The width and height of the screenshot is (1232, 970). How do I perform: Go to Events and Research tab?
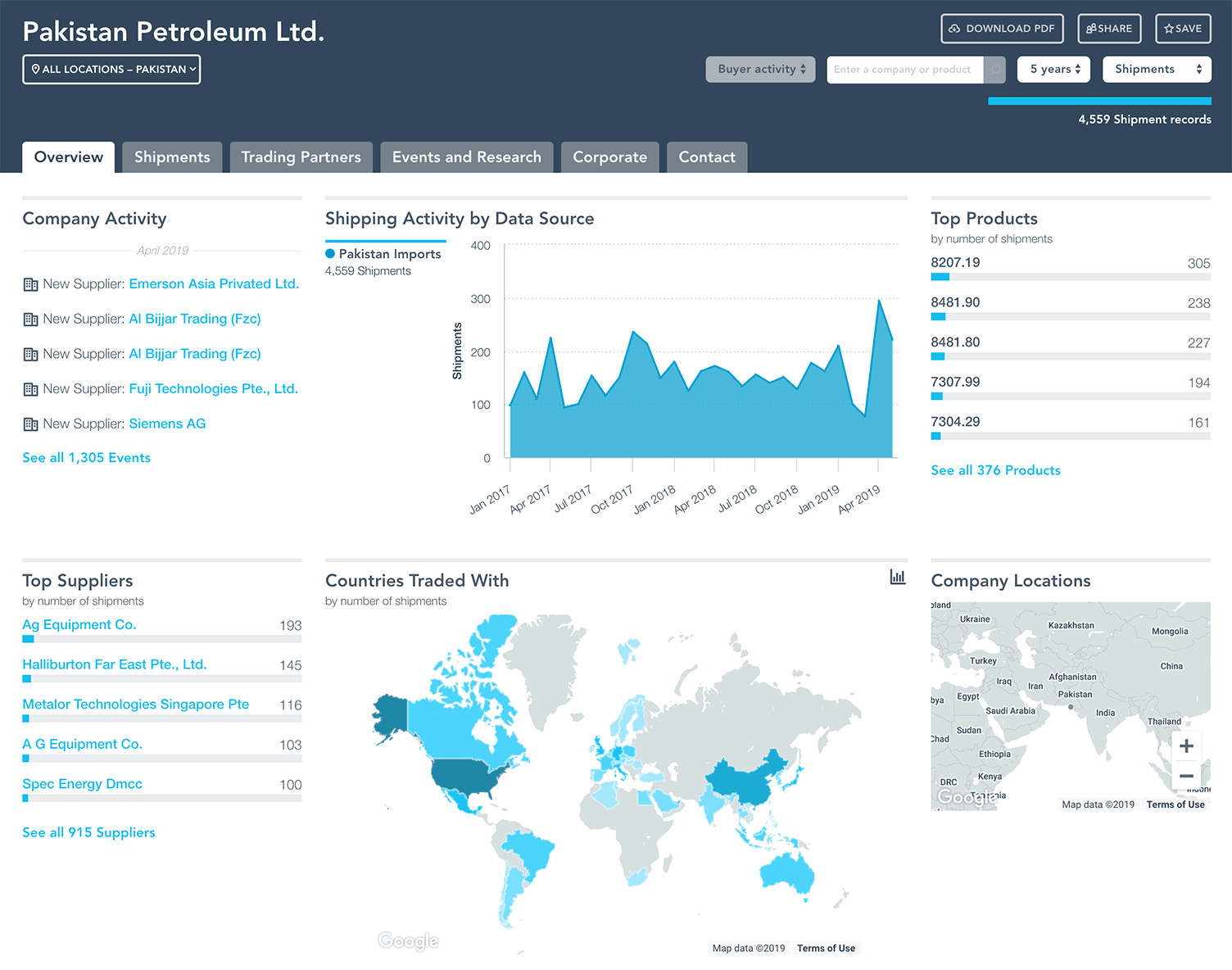pyautogui.click(x=467, y=157)
